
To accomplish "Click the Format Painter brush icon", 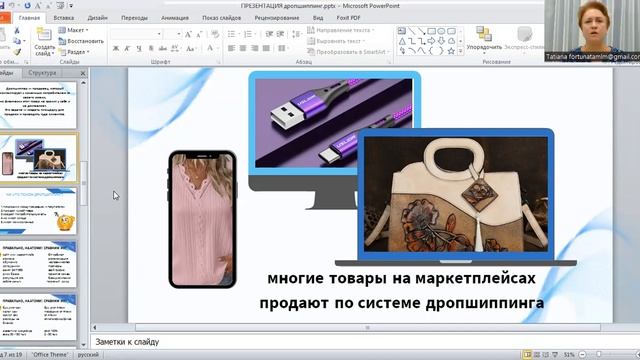I will [17, 52].
